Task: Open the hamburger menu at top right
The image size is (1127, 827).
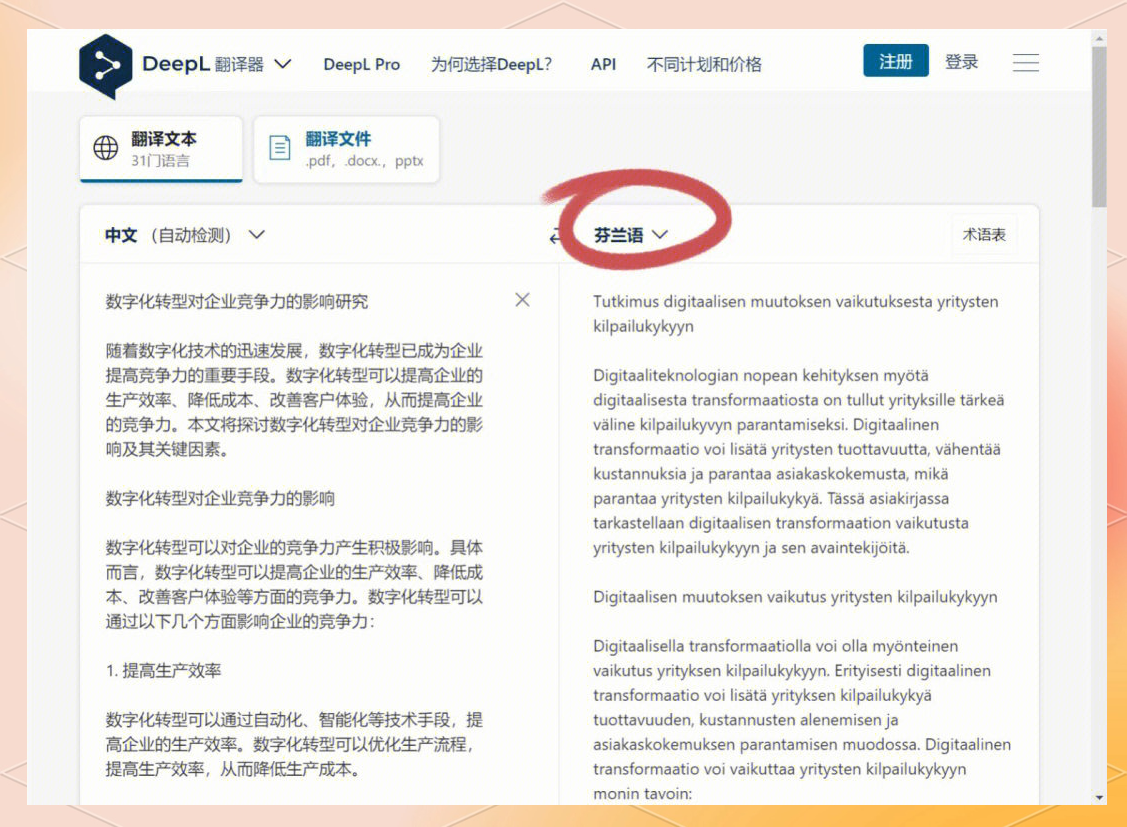Action: [1026, 62]
